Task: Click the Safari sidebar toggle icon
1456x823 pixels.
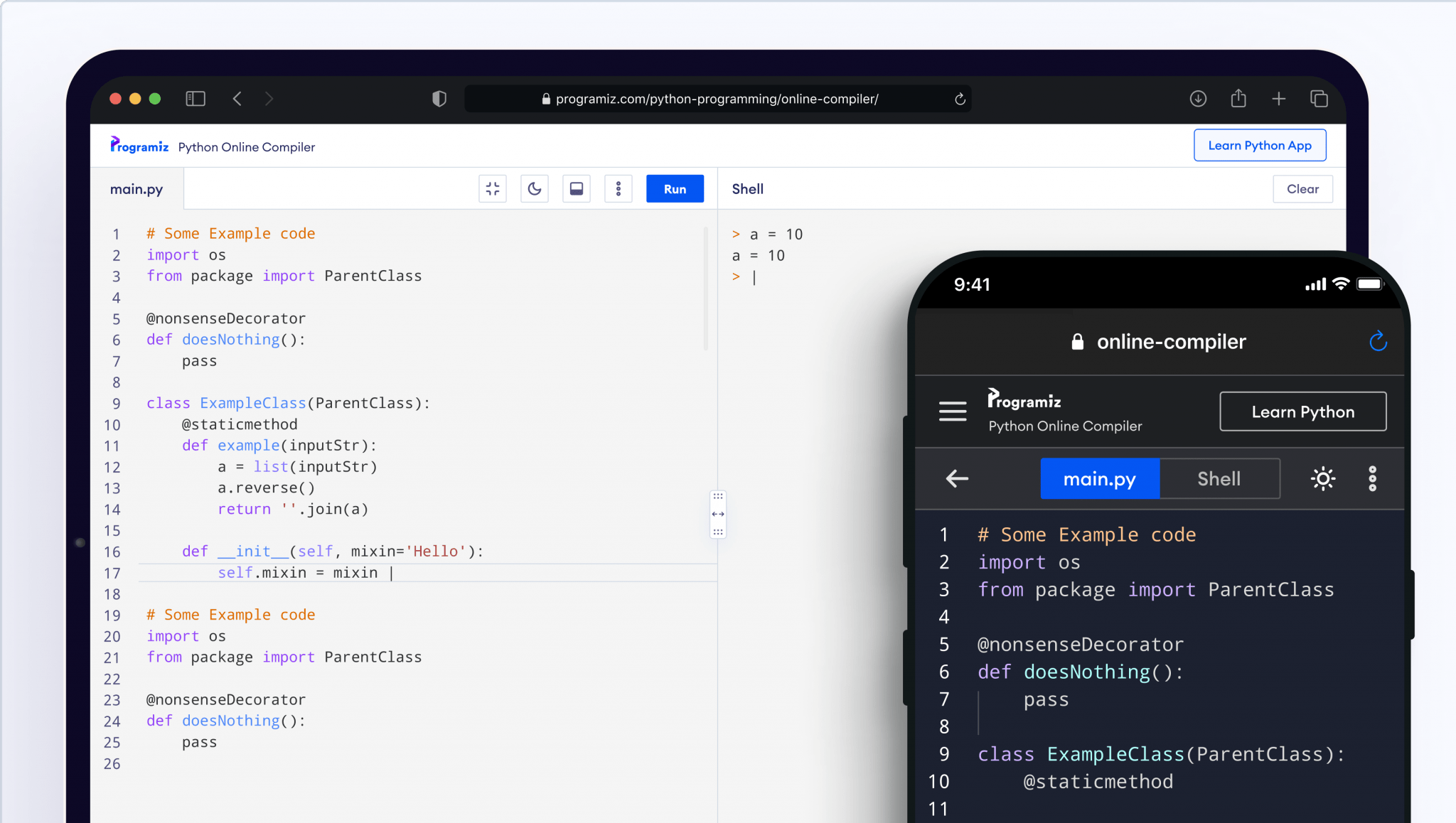Action: (x=196, y=99)
